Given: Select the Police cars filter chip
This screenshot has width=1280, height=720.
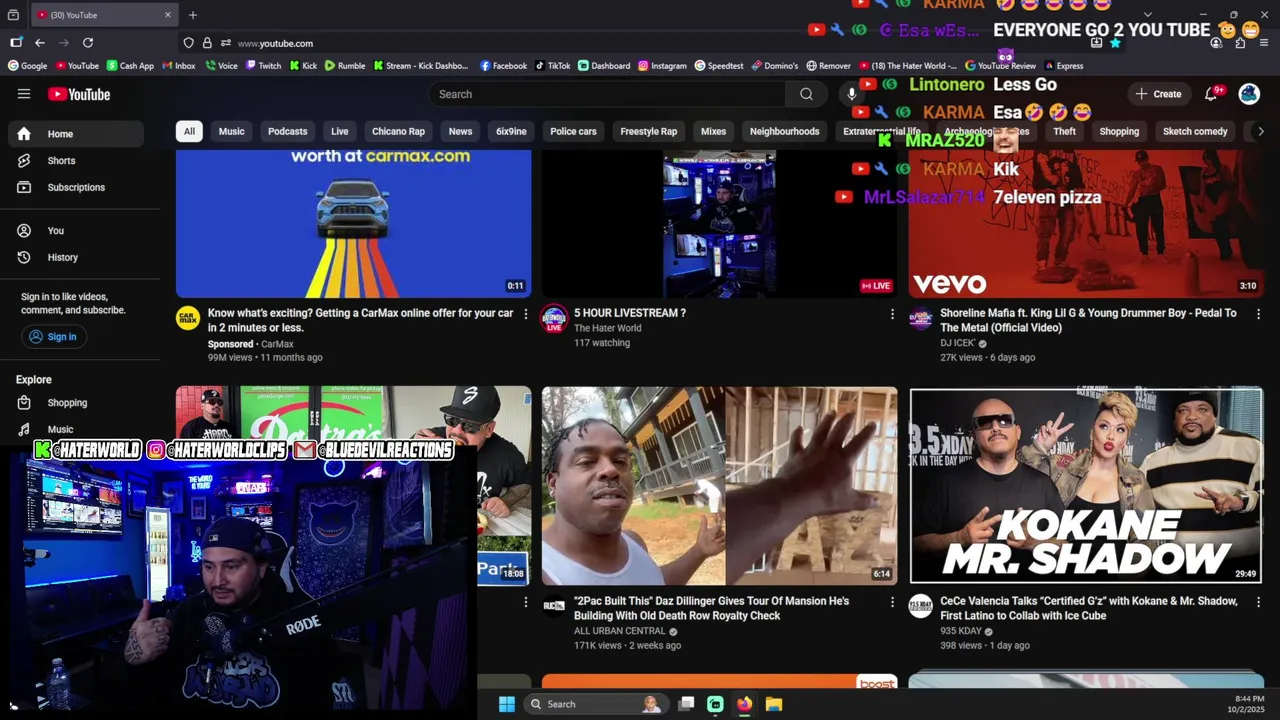Looking at the screenshot, I should 573,131.
